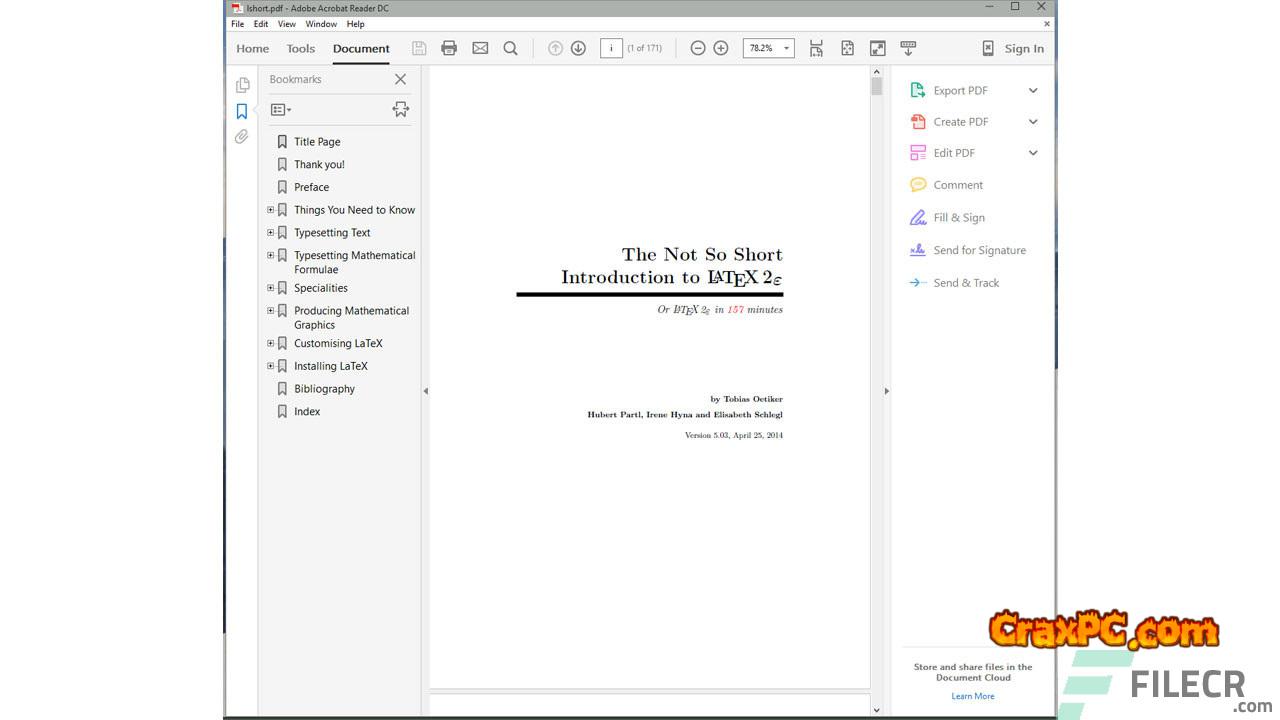Go to next page arrow
The image size is (1280, 720).
[x=578, y=48]
